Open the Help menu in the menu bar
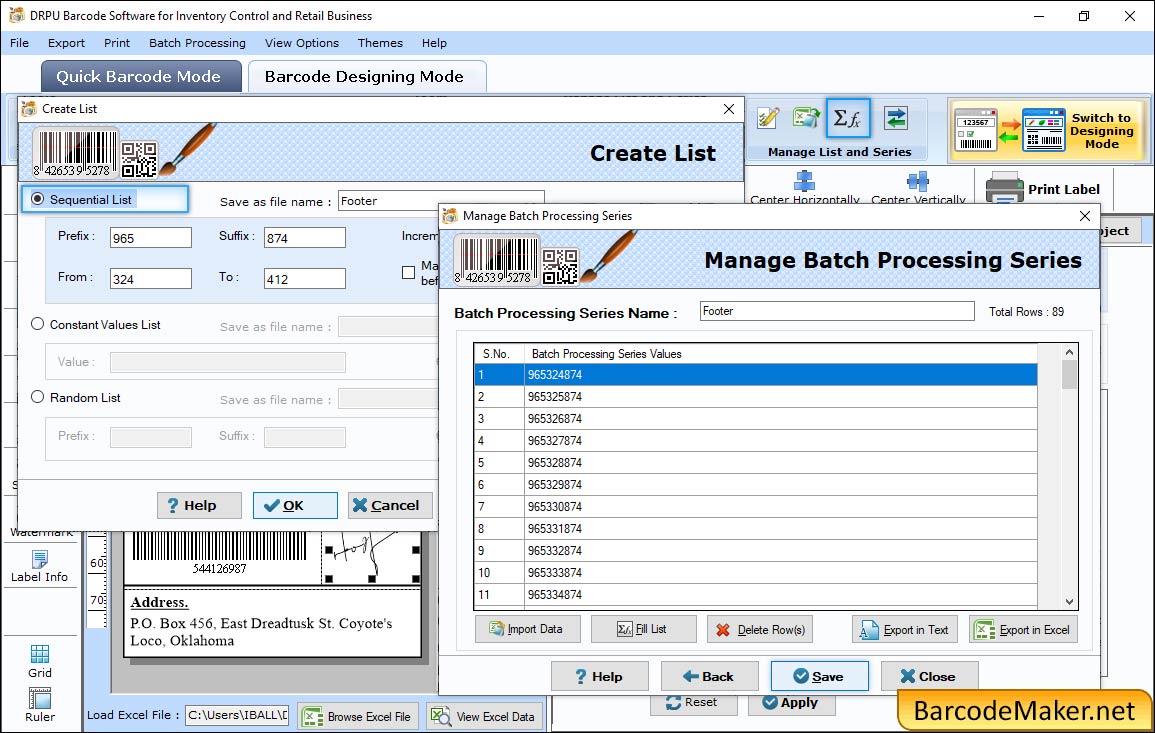The image size is (1155, 733). tap(434, 43)
